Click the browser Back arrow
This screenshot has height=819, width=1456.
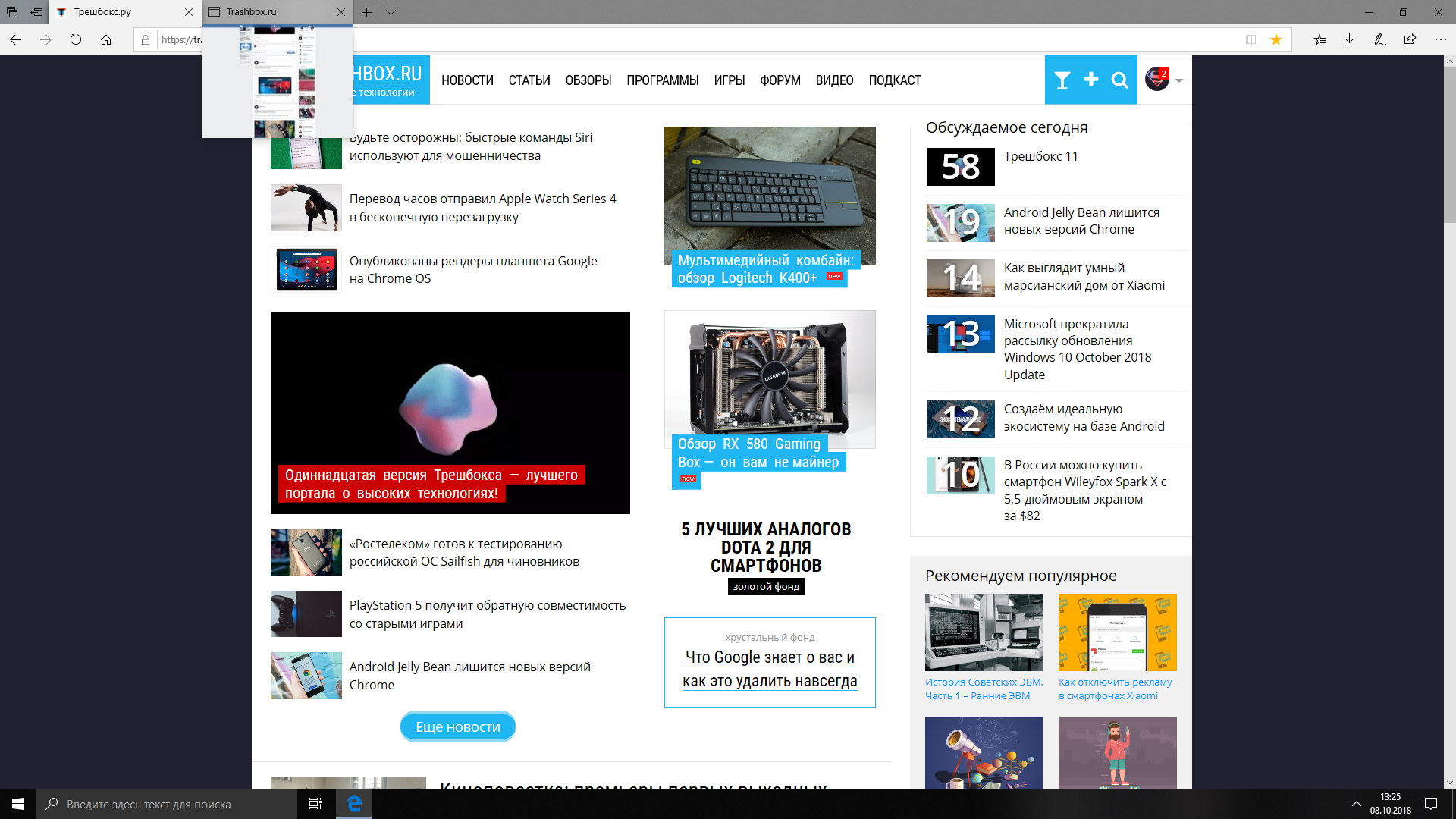(x=15, y=39)
